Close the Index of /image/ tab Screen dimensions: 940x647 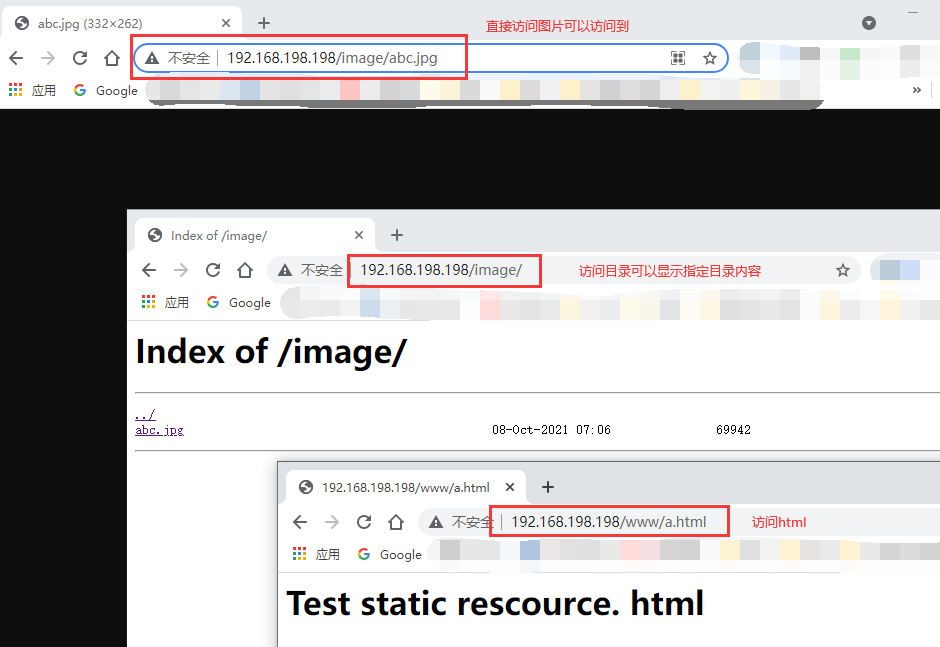point(358,235)
